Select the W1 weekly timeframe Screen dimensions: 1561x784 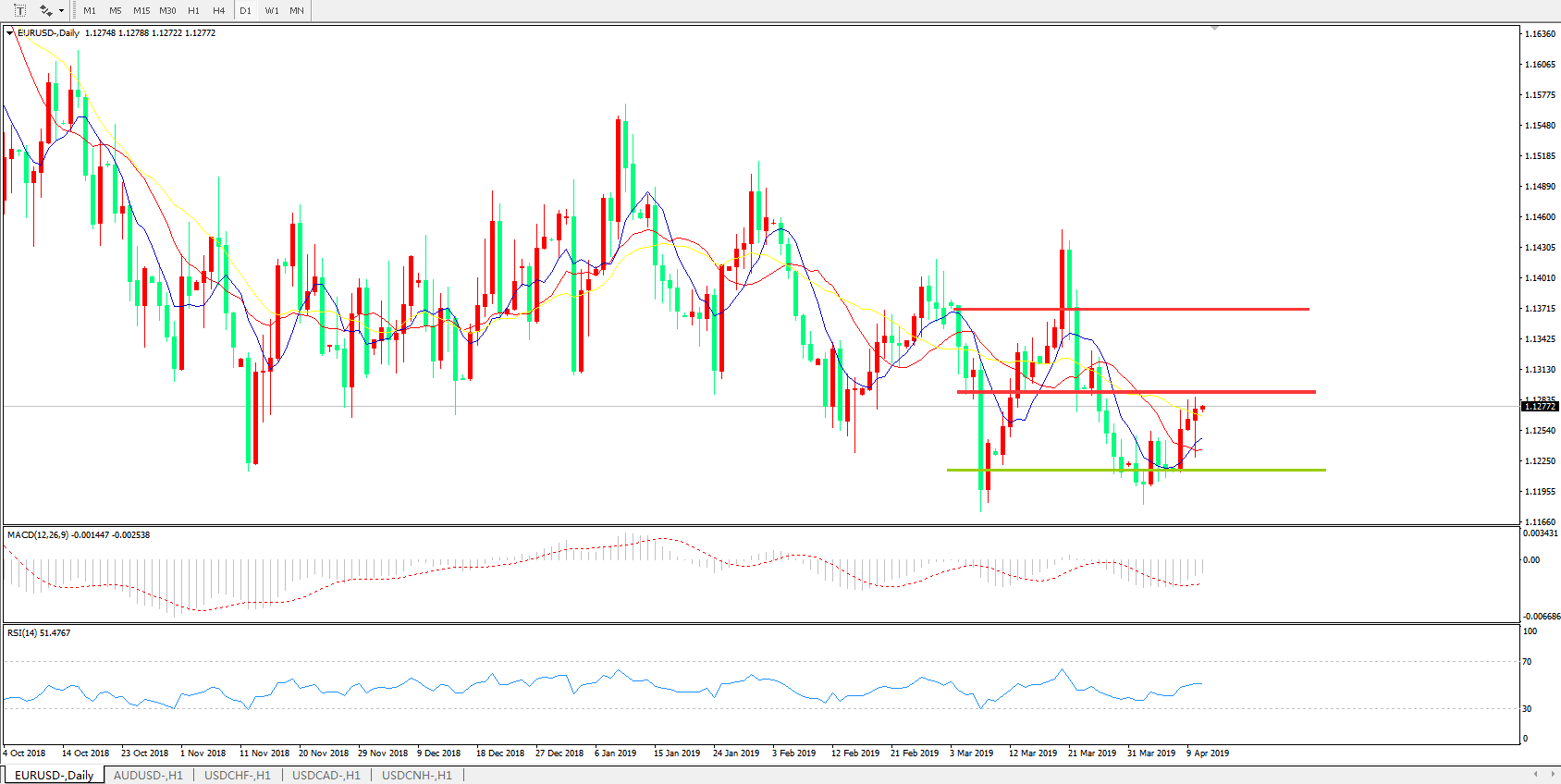click(272, 11)
